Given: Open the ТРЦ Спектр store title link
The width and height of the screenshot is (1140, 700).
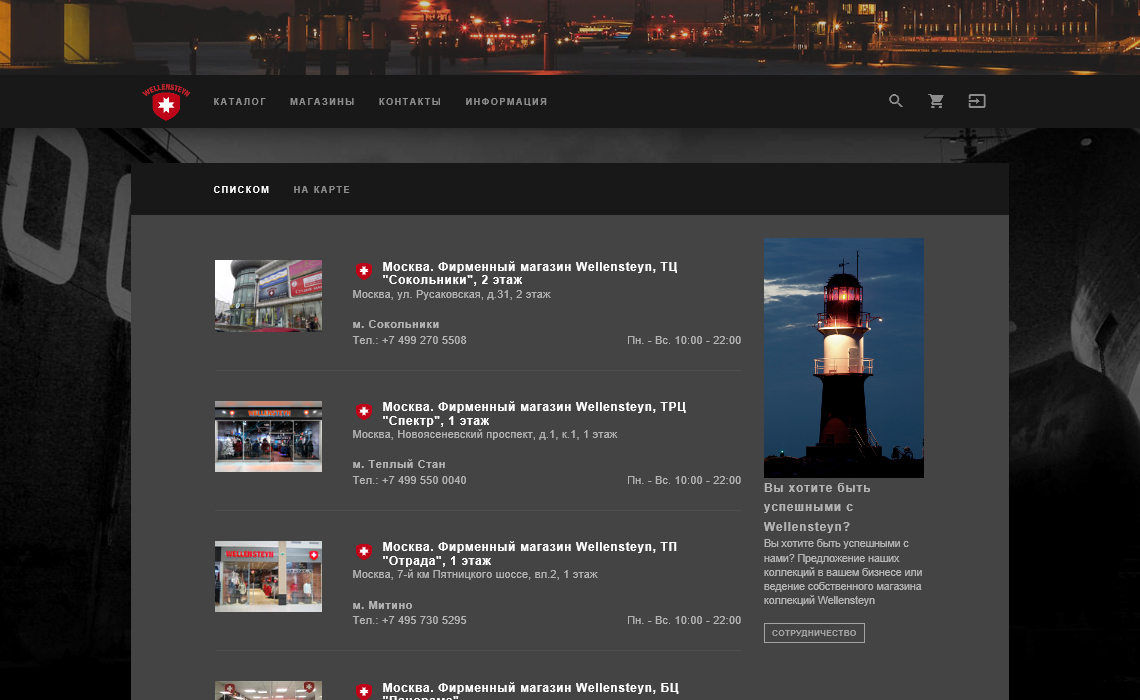Looking at the screenshot, I should point(534,414).
